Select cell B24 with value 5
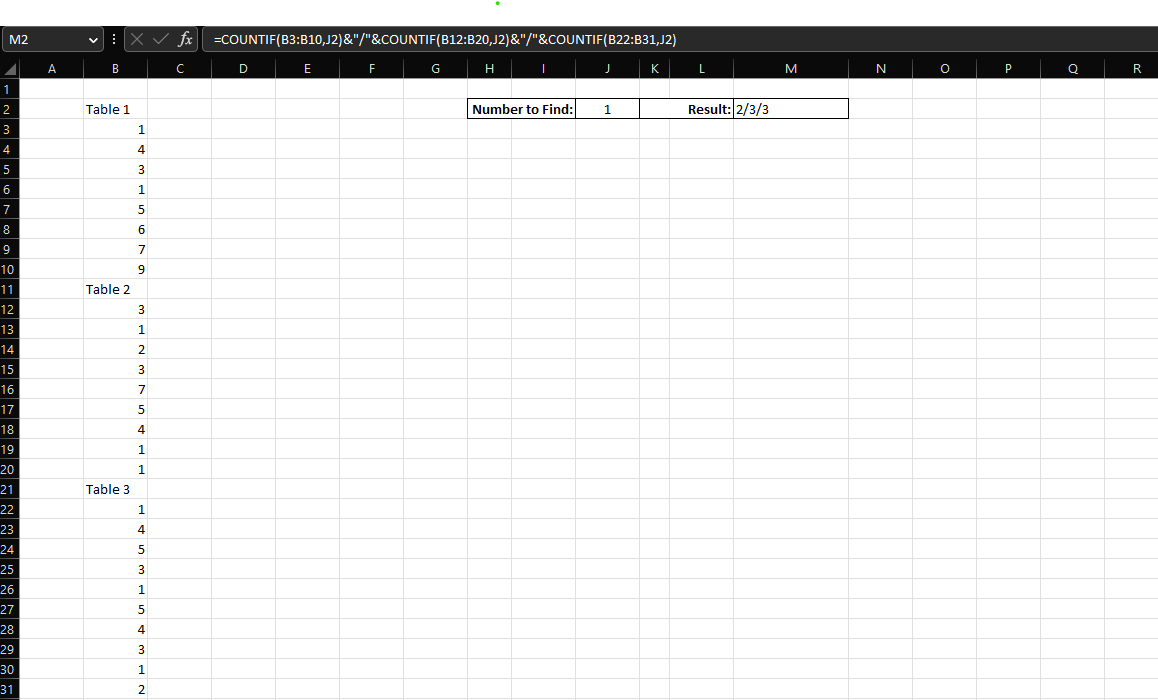Viewport: 1158px width, 700px height. [115, 549]
